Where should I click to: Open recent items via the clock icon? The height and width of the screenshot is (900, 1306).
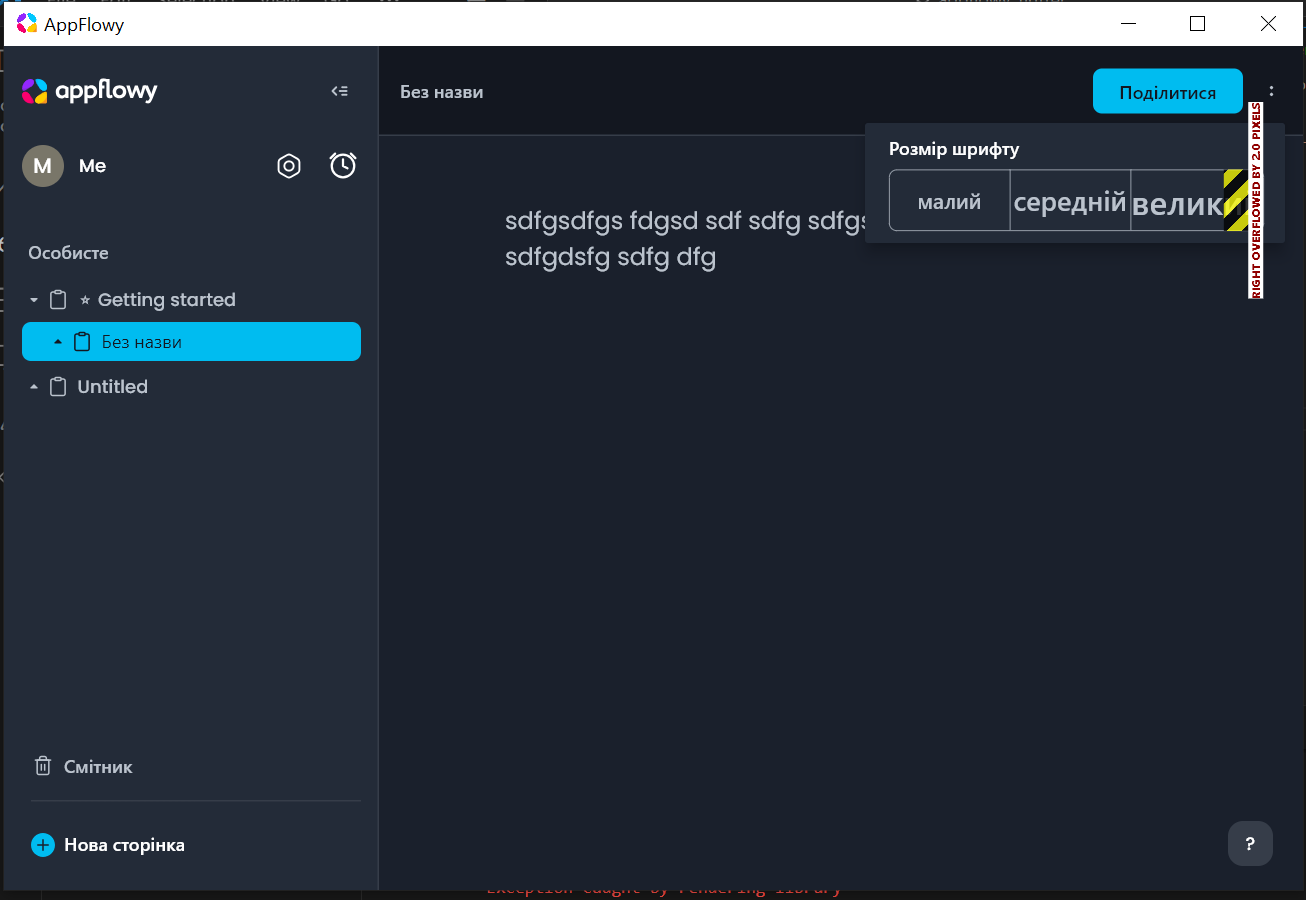(343, 165)
